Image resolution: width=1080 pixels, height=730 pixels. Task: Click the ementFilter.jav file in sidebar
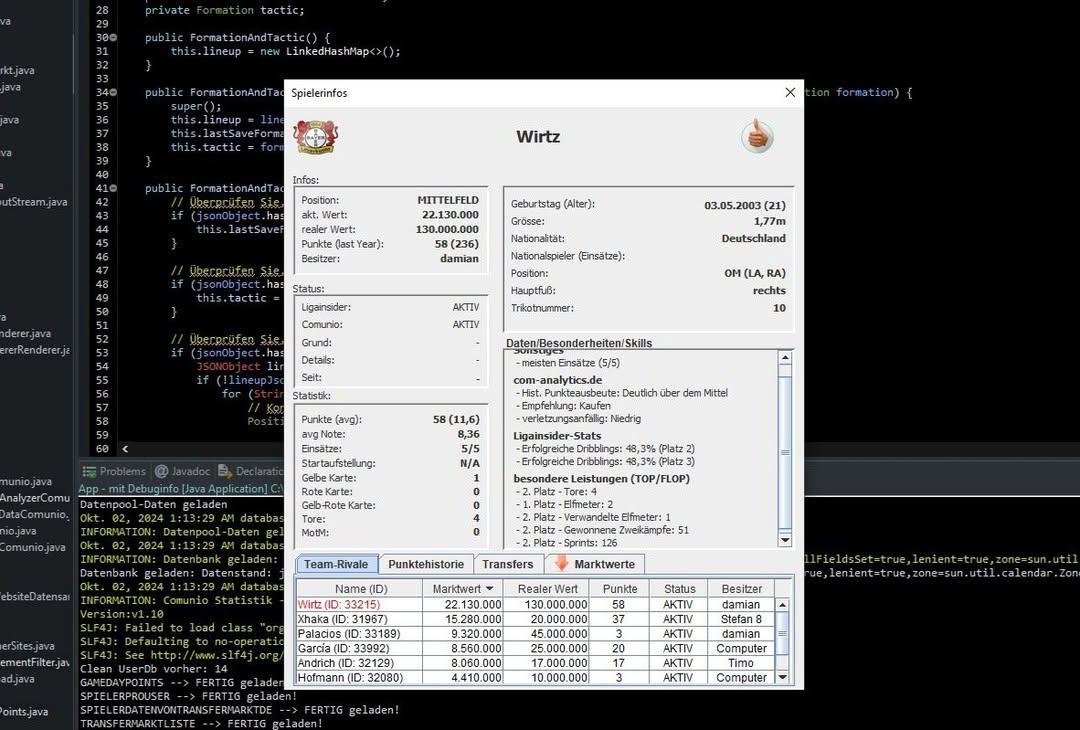pyautogui.click(x=34, y=662)
